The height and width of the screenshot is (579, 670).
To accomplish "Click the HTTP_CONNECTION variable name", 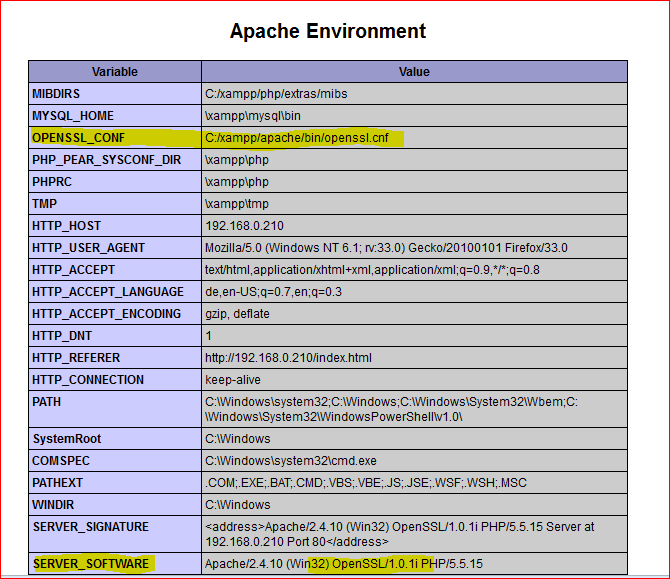I will click(x=88, y=380).
